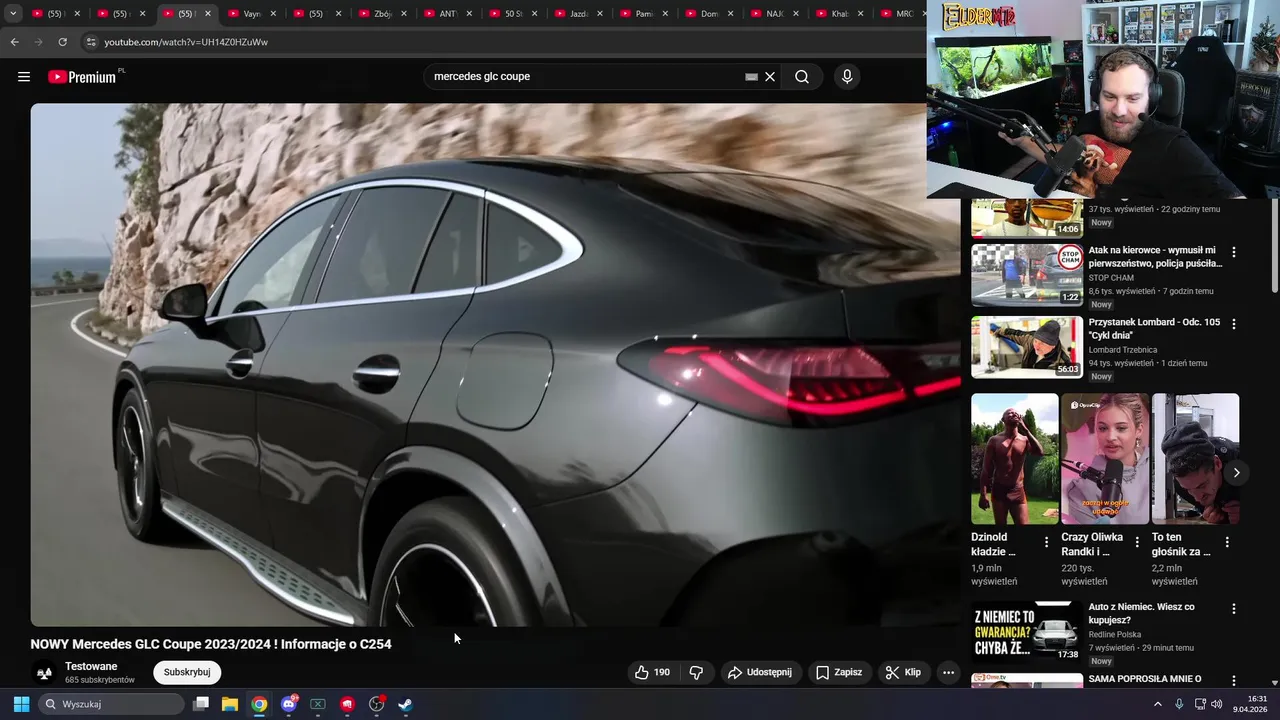Viewport: 1280px width, 720px height.
Task: Open 'Przystanek Lombard - Odc. 105' thumbnail
Action: tap(1027, 347)
